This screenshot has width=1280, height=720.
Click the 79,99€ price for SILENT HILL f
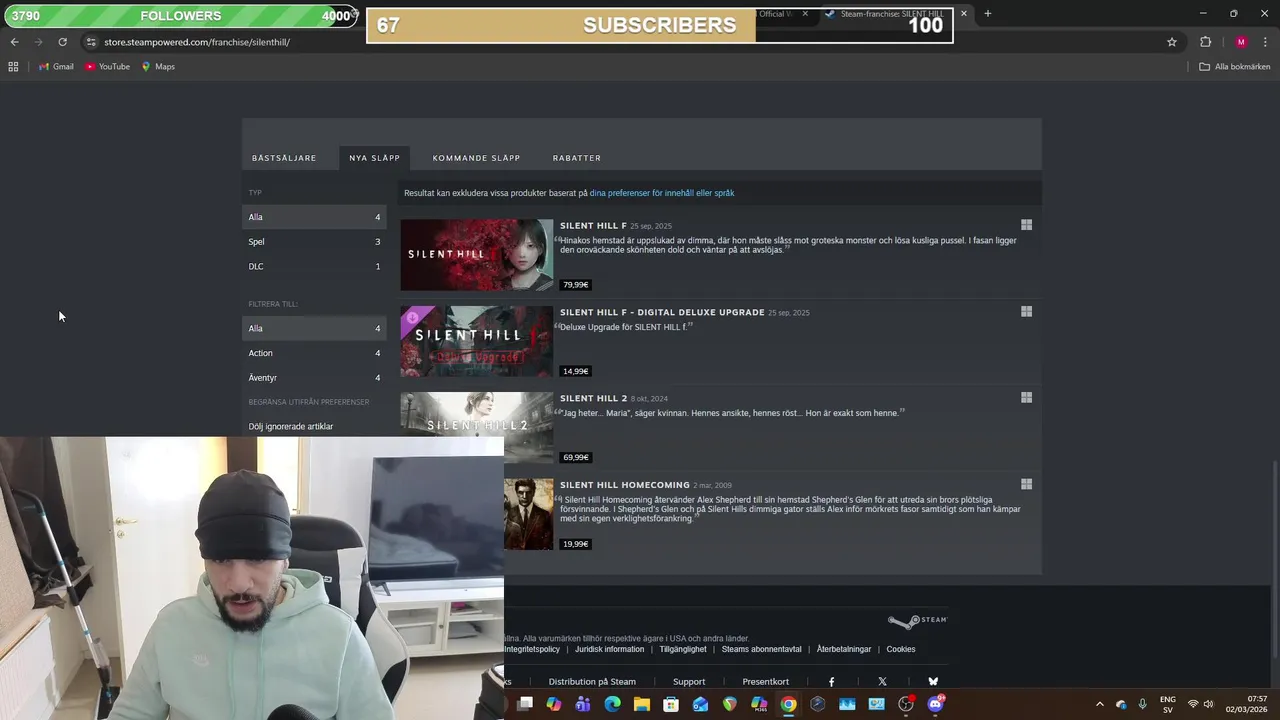click(x=576, y=285)
